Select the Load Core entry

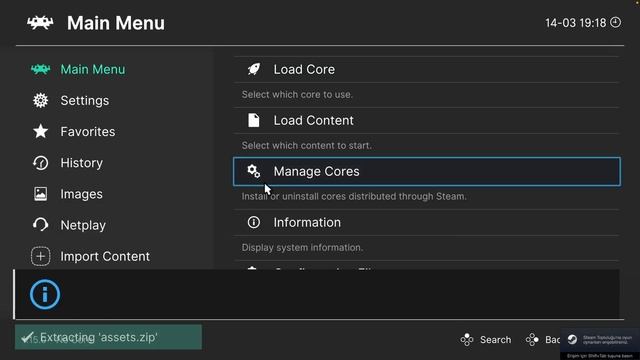427,69
